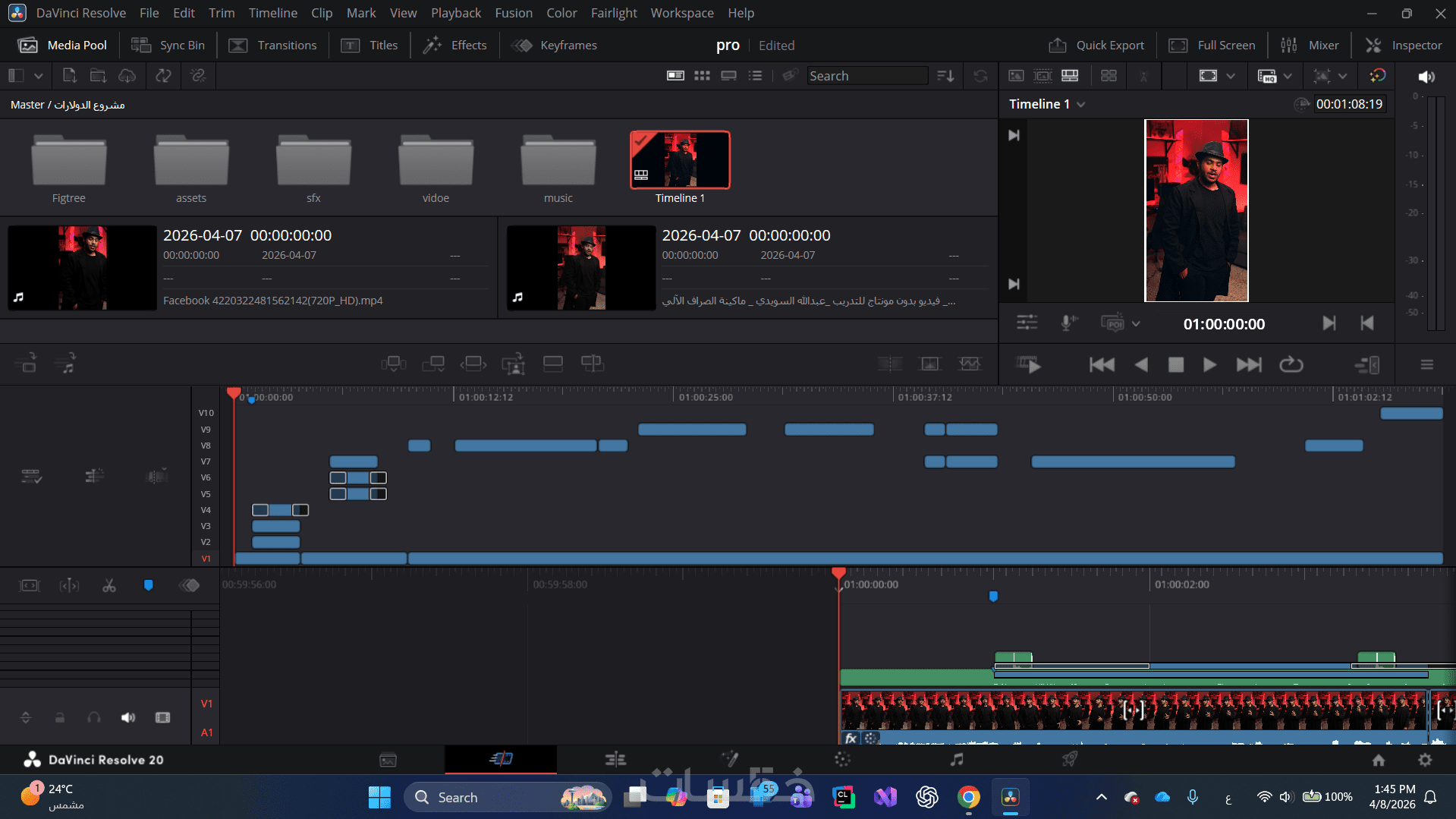1456x819 pixels.
Task: Click the voiceover microphone icon below viewer
Action: pyautogui.click(x=1068, y=323)
